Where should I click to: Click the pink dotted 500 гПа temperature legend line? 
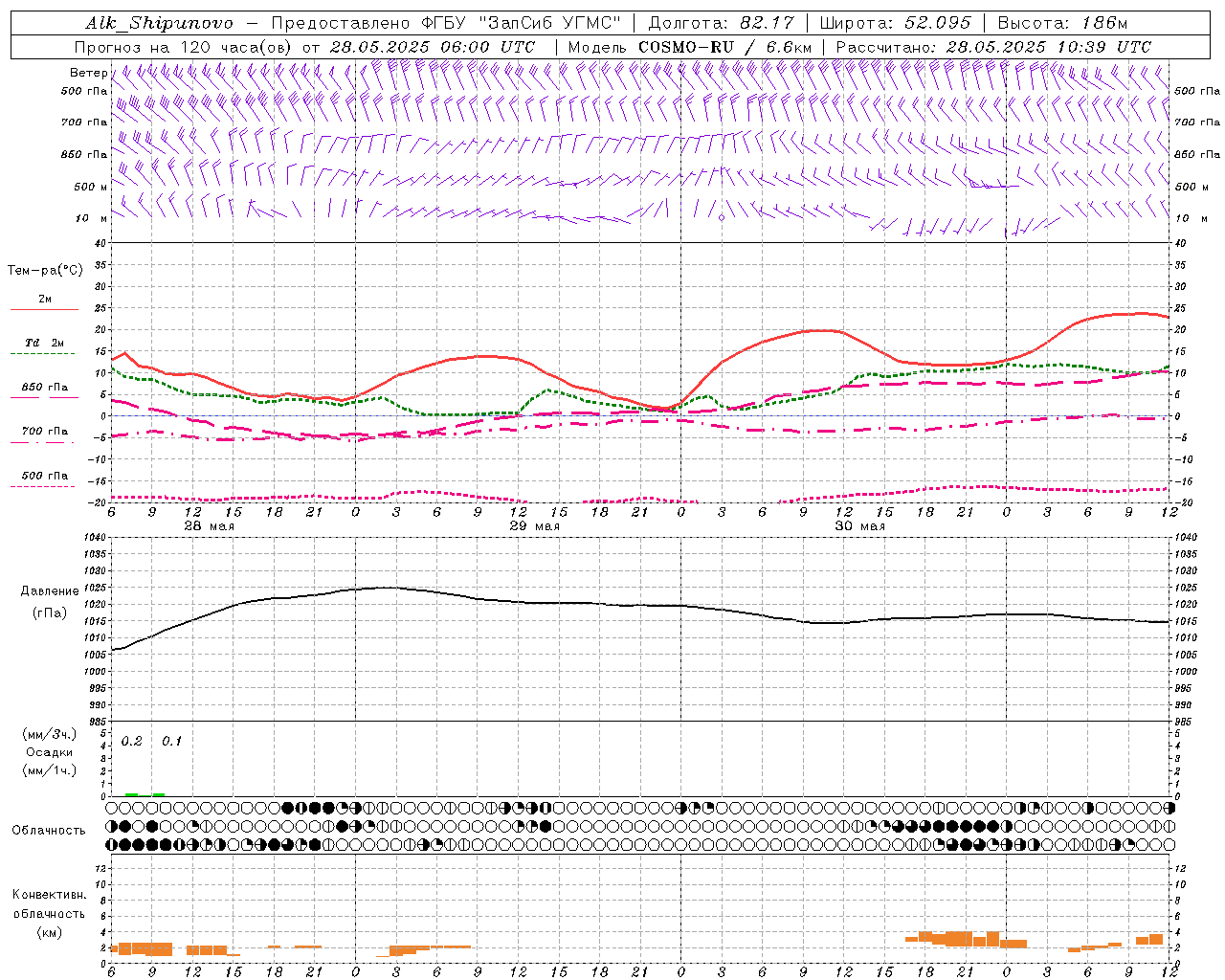(43, 486)
